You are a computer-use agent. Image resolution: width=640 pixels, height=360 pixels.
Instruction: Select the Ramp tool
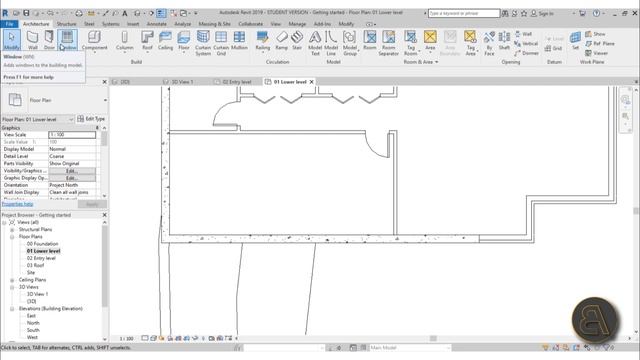[282, 40]
